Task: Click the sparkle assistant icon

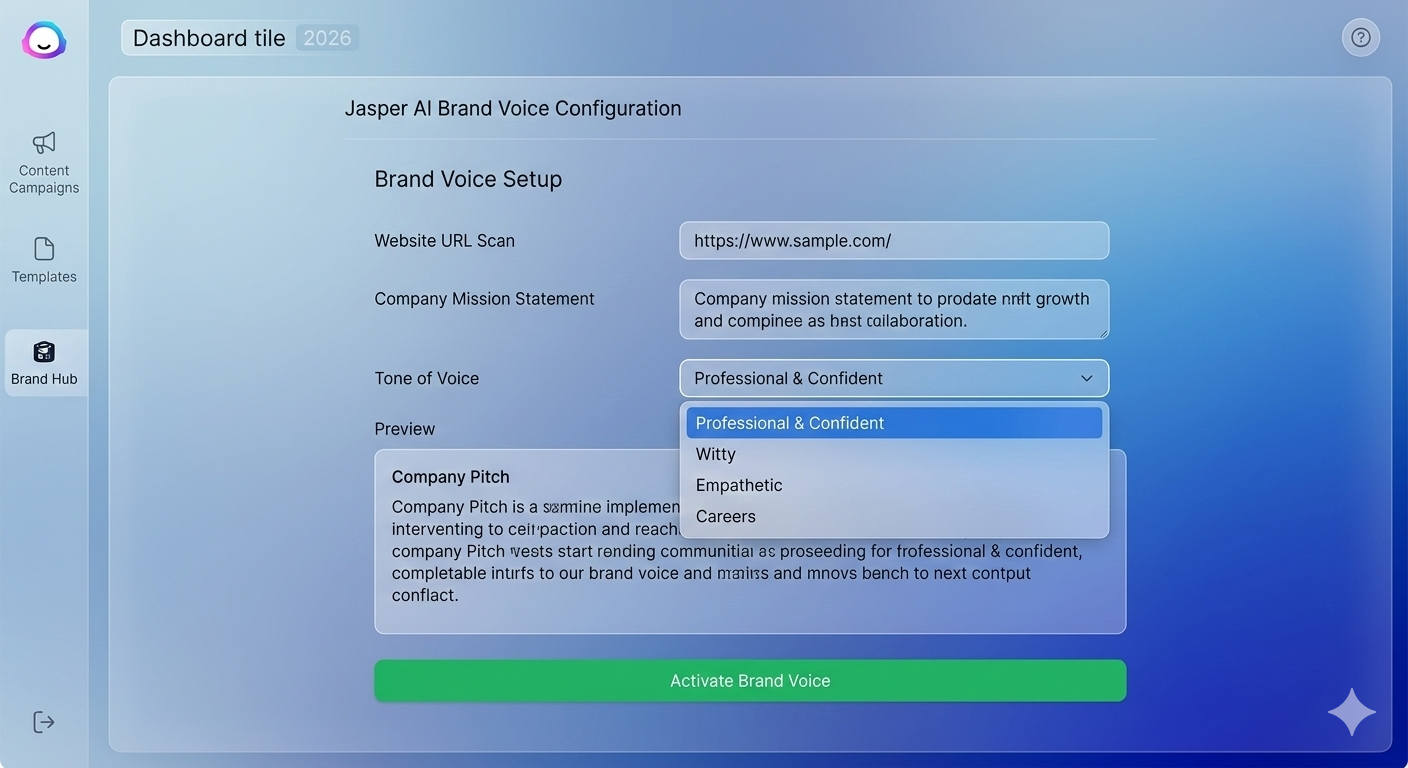Action: (1352, 712)
